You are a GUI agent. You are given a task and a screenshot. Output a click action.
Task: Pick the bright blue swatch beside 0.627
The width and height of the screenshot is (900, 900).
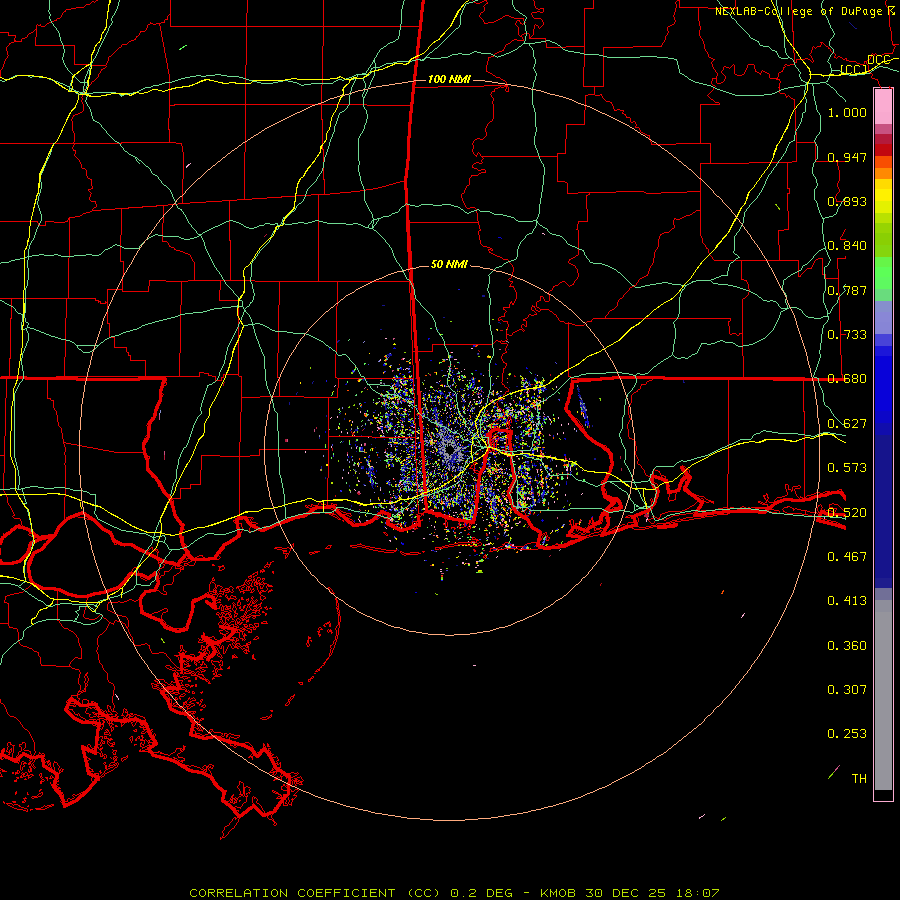coord(883,390)
